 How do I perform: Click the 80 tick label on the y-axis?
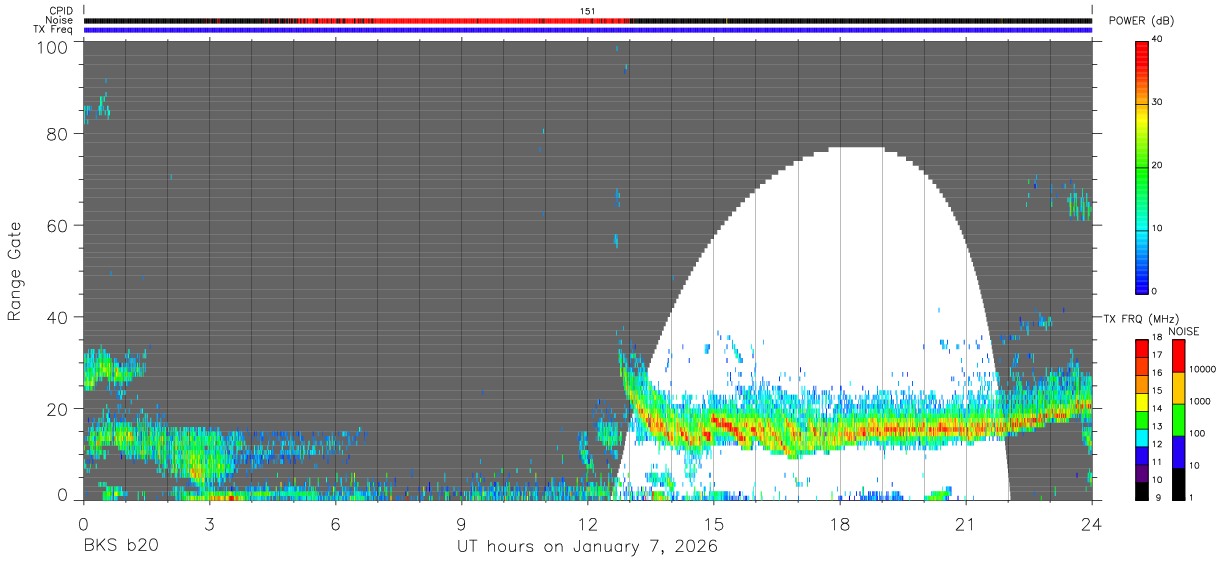(57, 134)
